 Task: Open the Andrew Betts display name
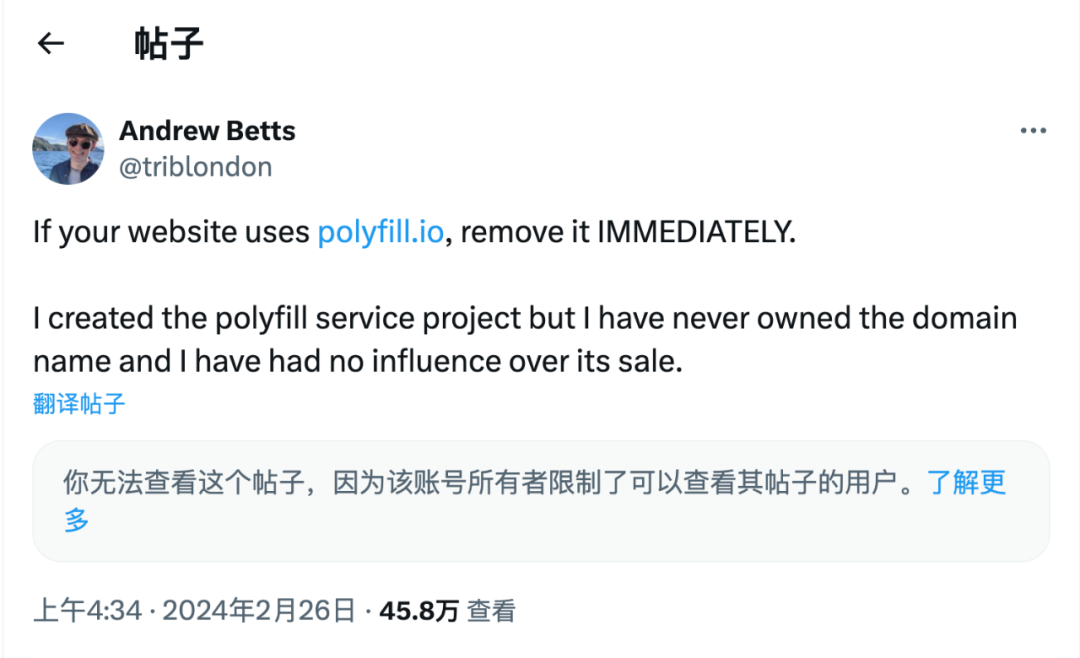207,131
